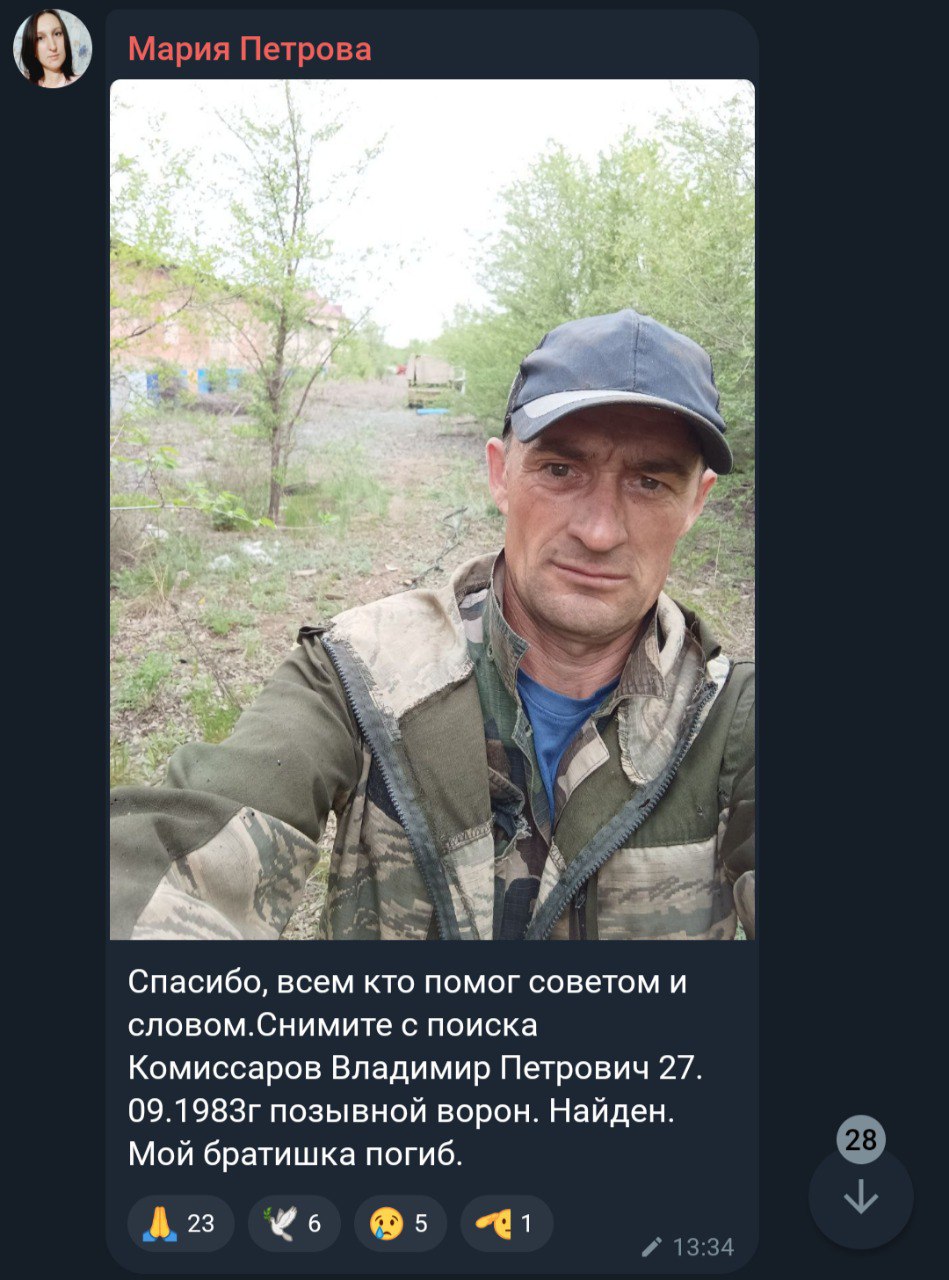Screen dimensions: 949x1280
Task: Click the sender name Мария Петрова
Action: point(250,49)
